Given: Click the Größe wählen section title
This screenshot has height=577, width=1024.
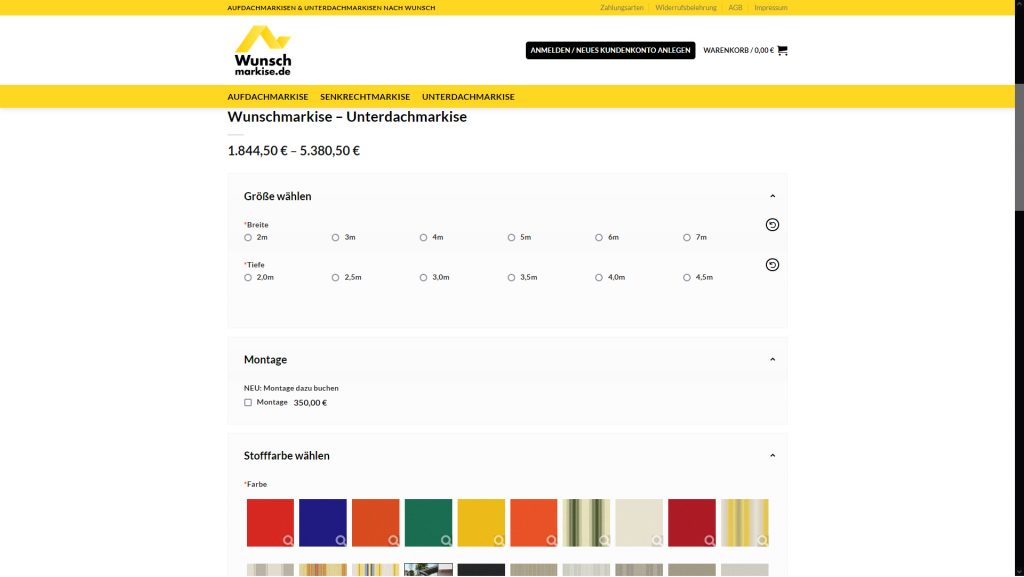Looking at the screenshot, I should [x=278, y=196].
